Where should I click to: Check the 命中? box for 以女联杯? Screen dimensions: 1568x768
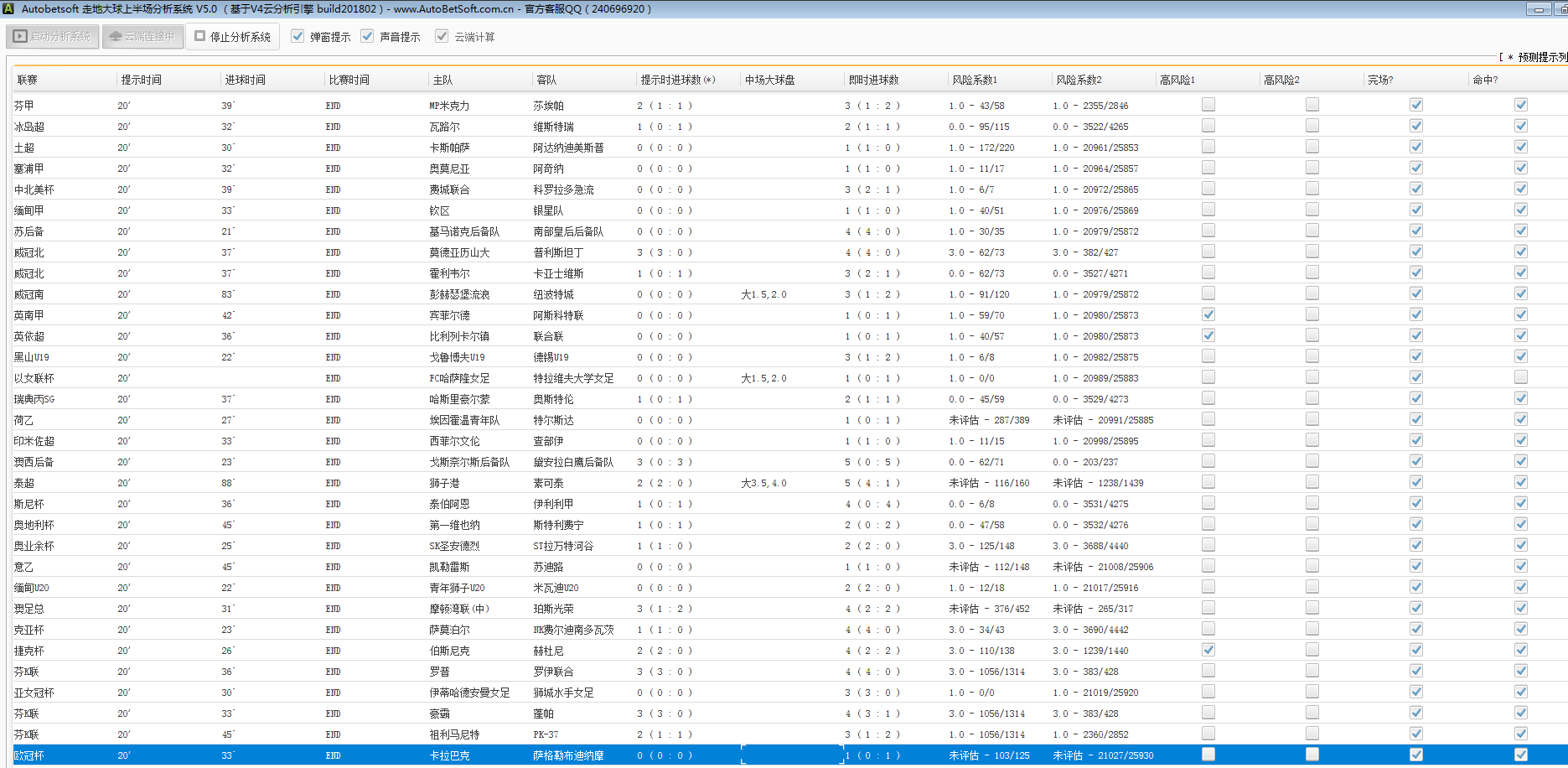[1520, 377]
